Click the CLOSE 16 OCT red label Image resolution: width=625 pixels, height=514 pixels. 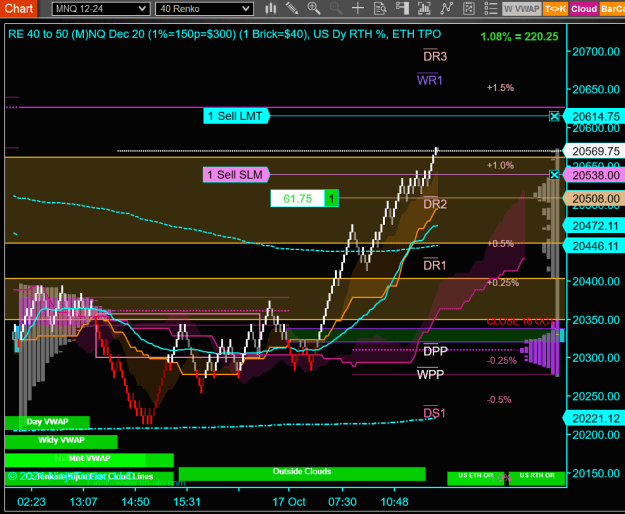521,321
